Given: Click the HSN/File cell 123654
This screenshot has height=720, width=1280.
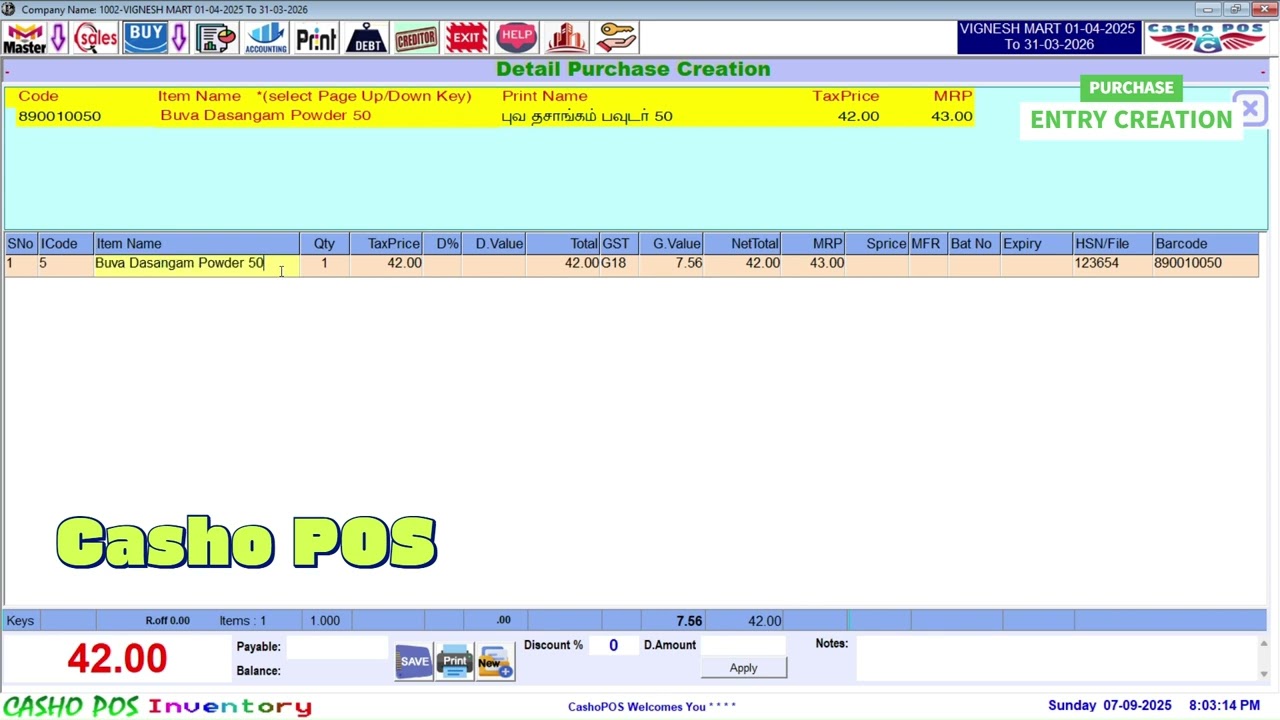Looking at the screenshot, I should coord(1112,263).
